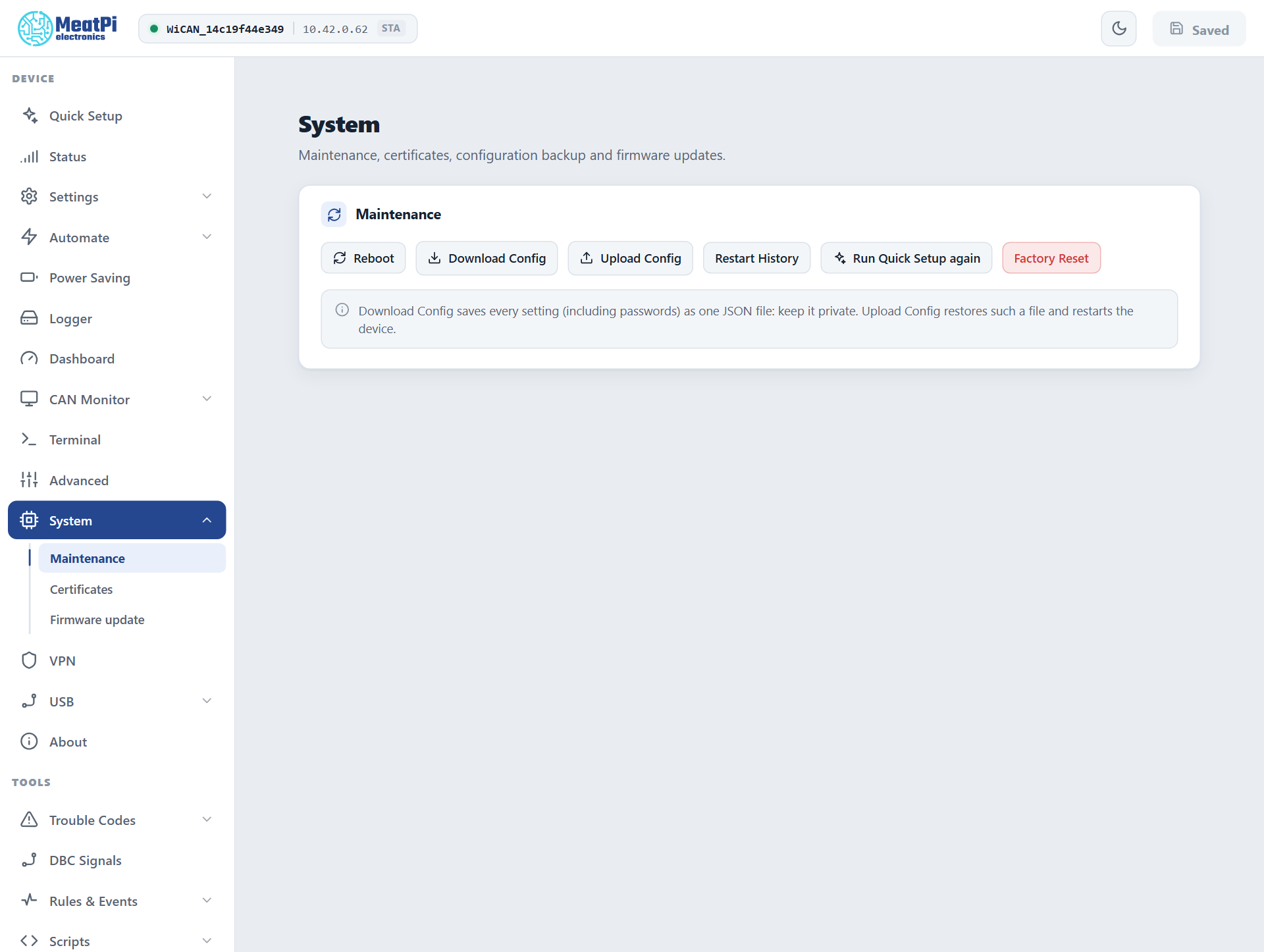Expand the Scripts chevron
1264x952 pixels.
coord(207,941)
